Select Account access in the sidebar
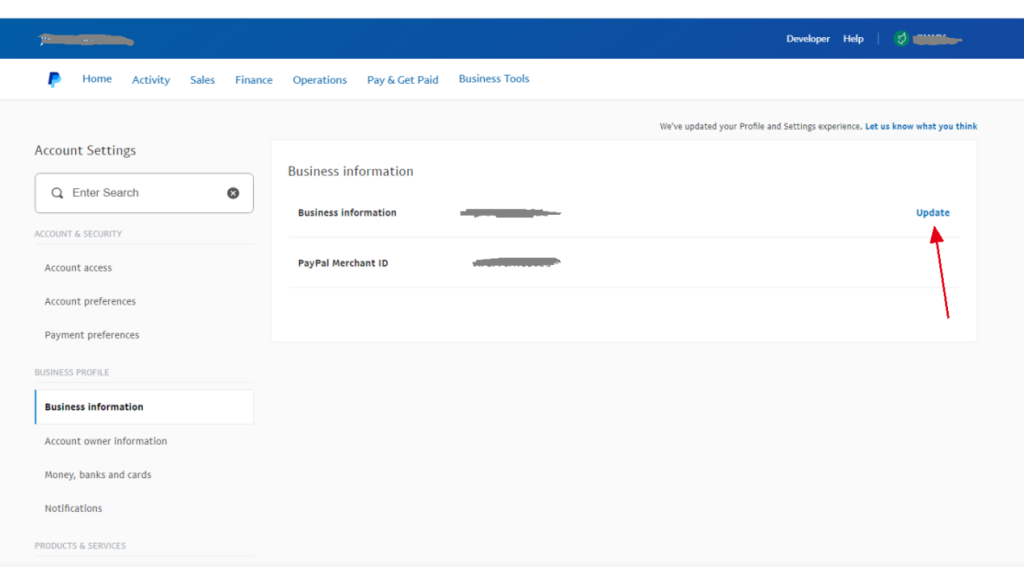1024x567 pixels. click(78, 268)
